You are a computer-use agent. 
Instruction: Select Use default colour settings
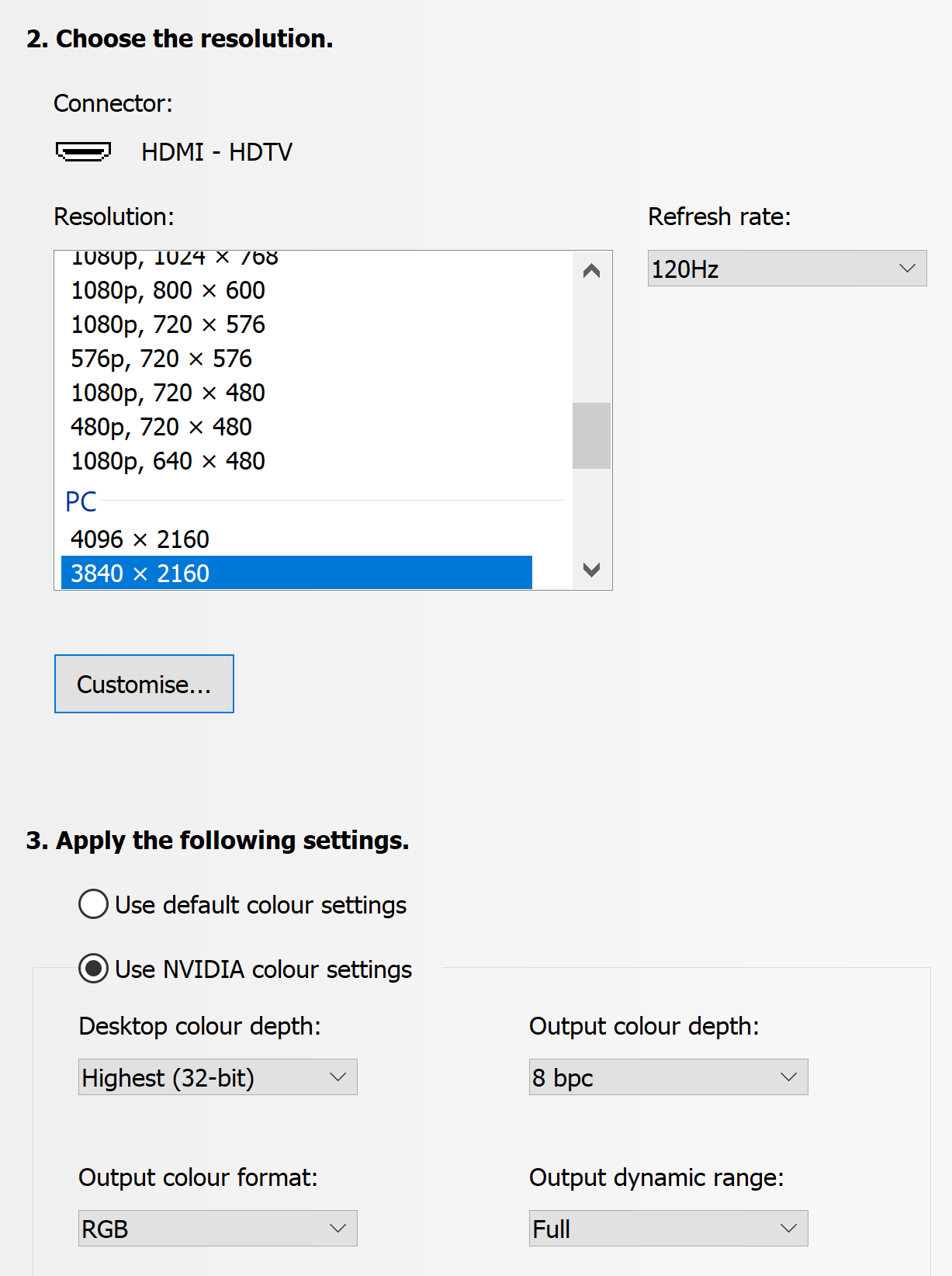[x=94, y=904]
